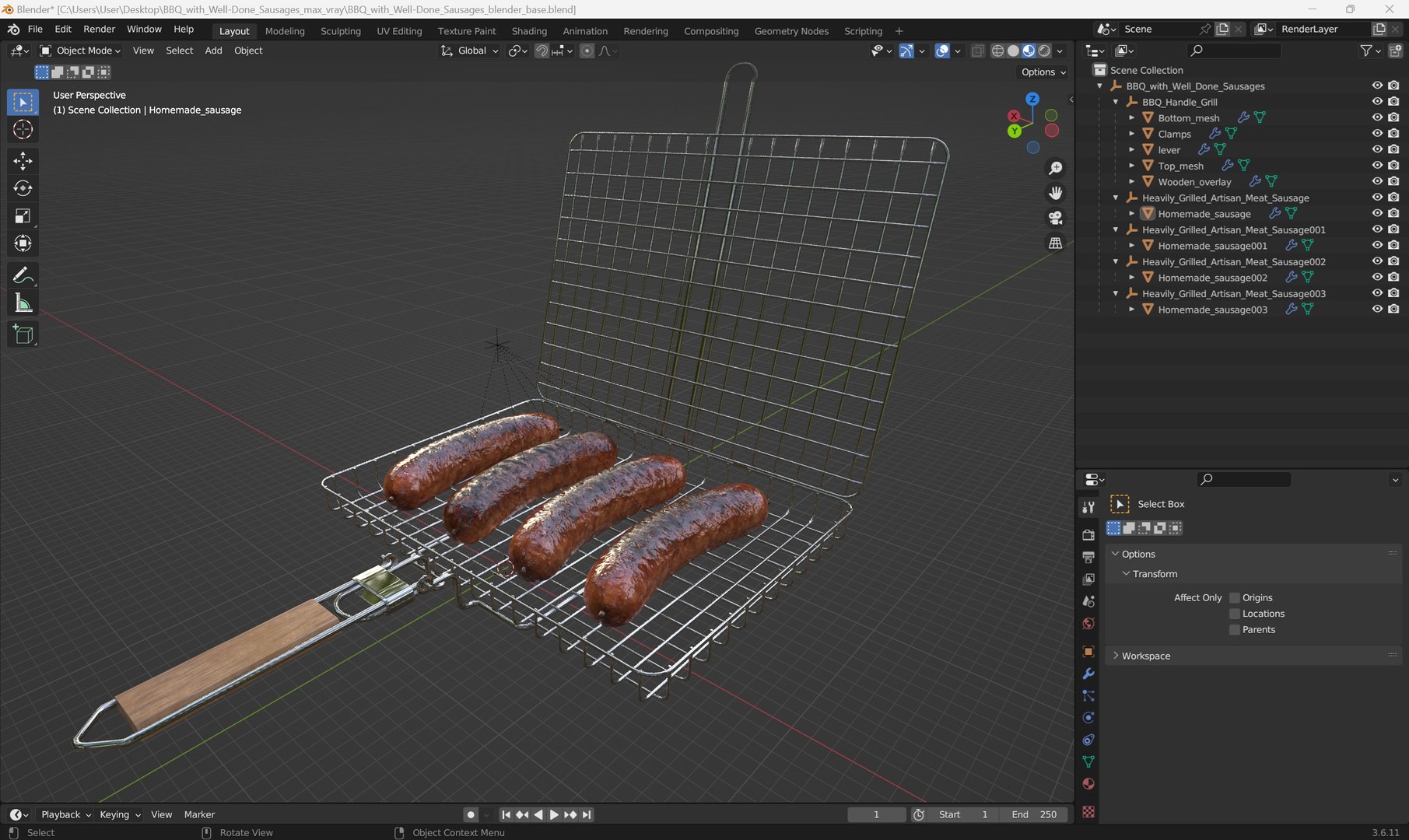This screenshot has height=840, width=1409.
Task: Select the Cursor tool in toolbar
Action: pyautogui.click(x=23, y=129)
